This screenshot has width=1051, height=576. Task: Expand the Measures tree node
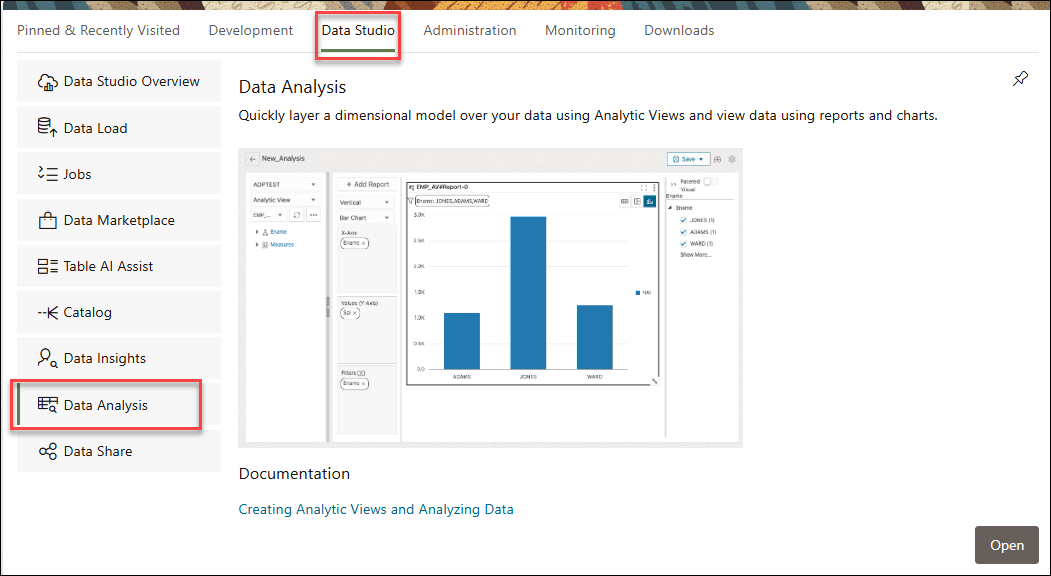pos(257,244)
